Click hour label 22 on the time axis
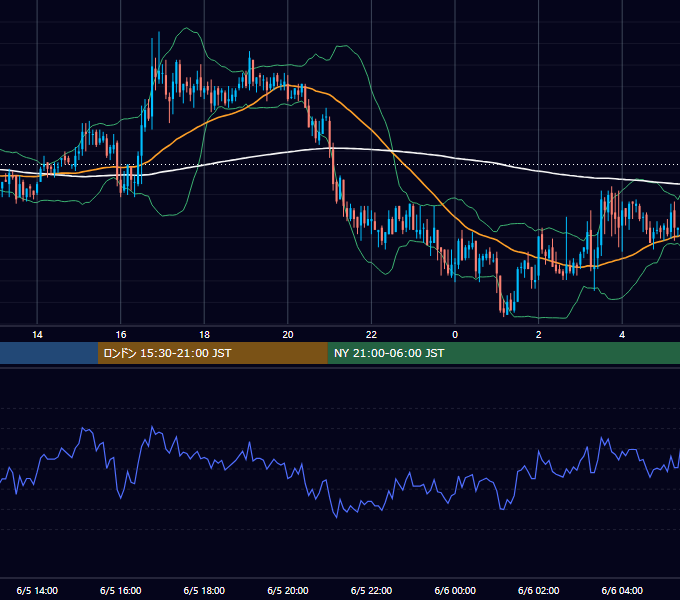680x600 pixels. point(371,335)
